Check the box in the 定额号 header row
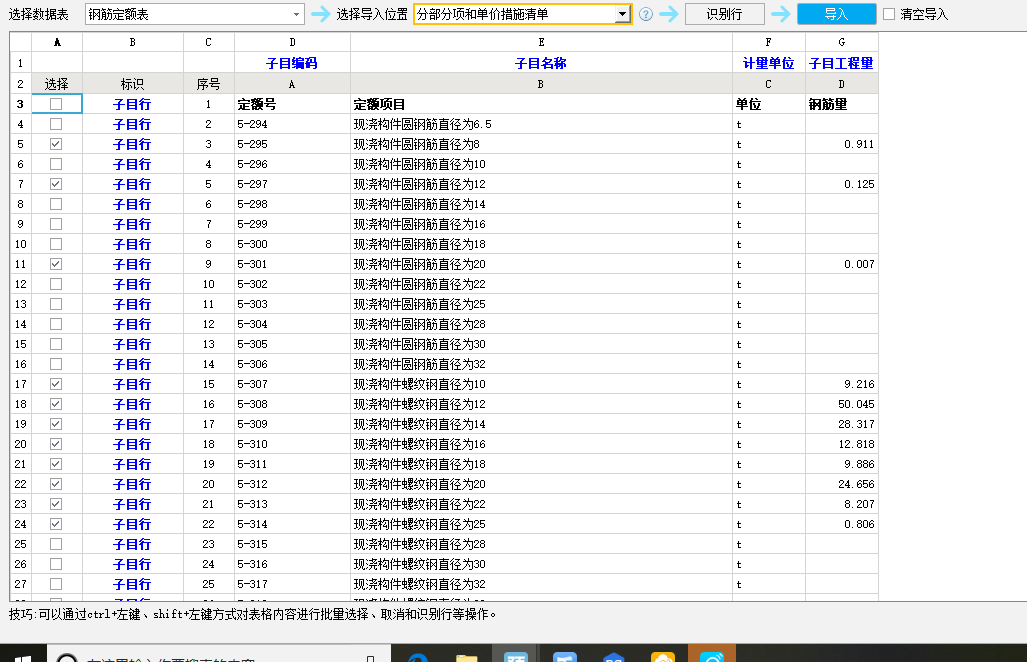This screenshot has width=1027, height=662. [x=56, y=104]
